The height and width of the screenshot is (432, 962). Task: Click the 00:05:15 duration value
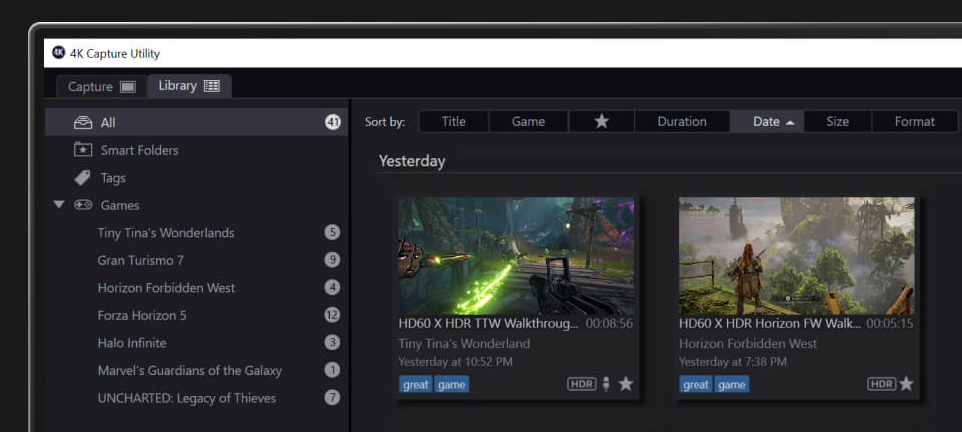pyautogui.click(x=890, y=323)
